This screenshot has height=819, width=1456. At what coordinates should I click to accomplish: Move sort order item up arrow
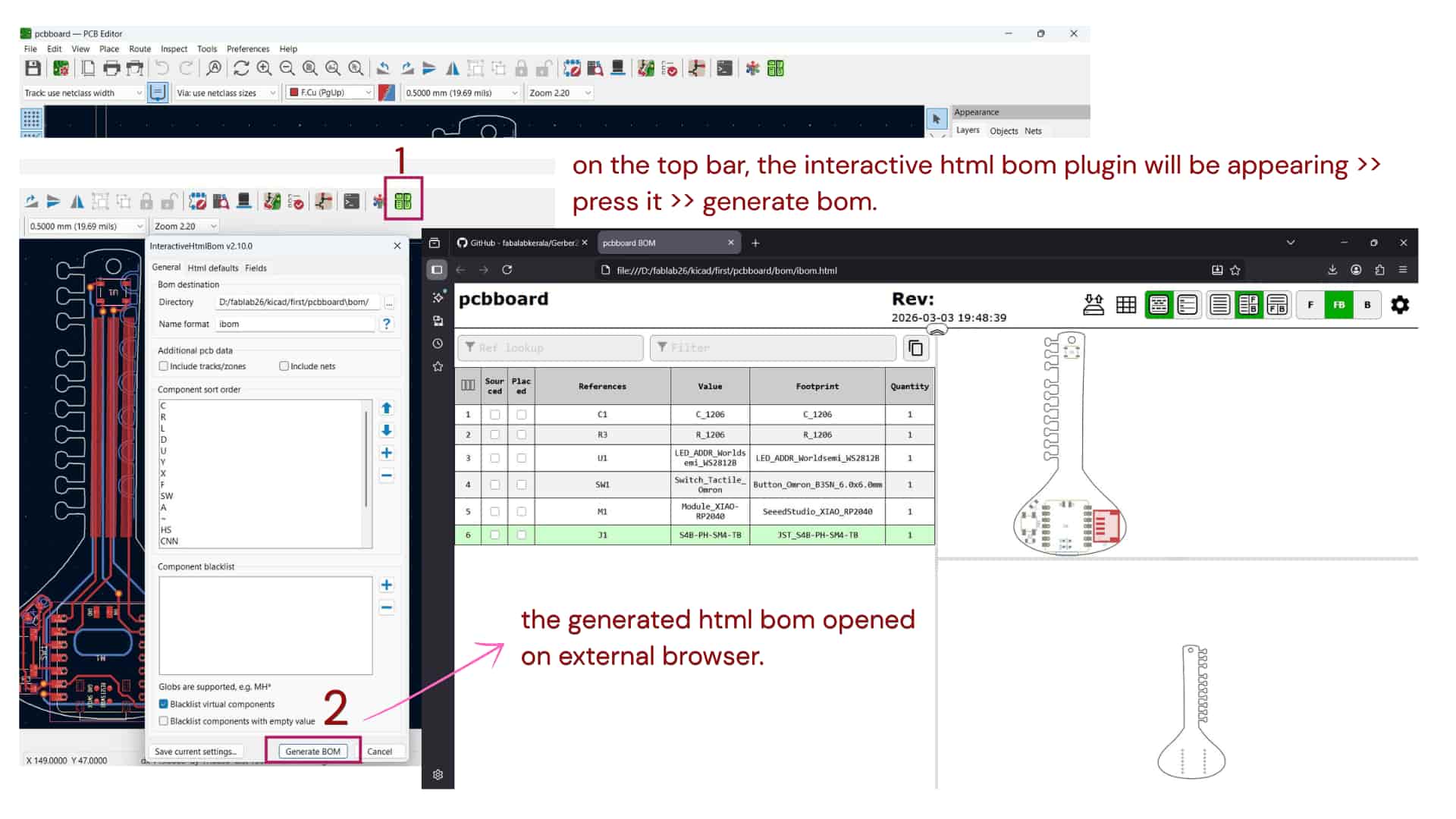tap(386, 408)
